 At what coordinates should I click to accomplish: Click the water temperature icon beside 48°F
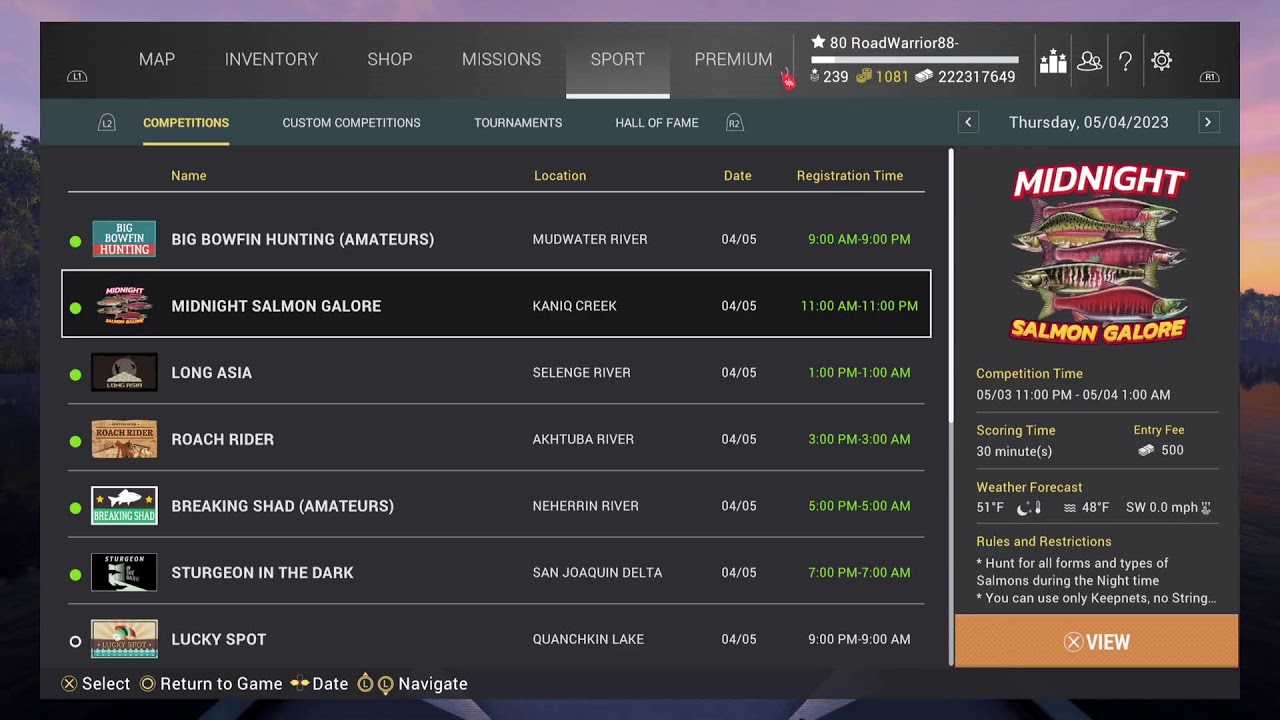click(x=1069, y=508)
